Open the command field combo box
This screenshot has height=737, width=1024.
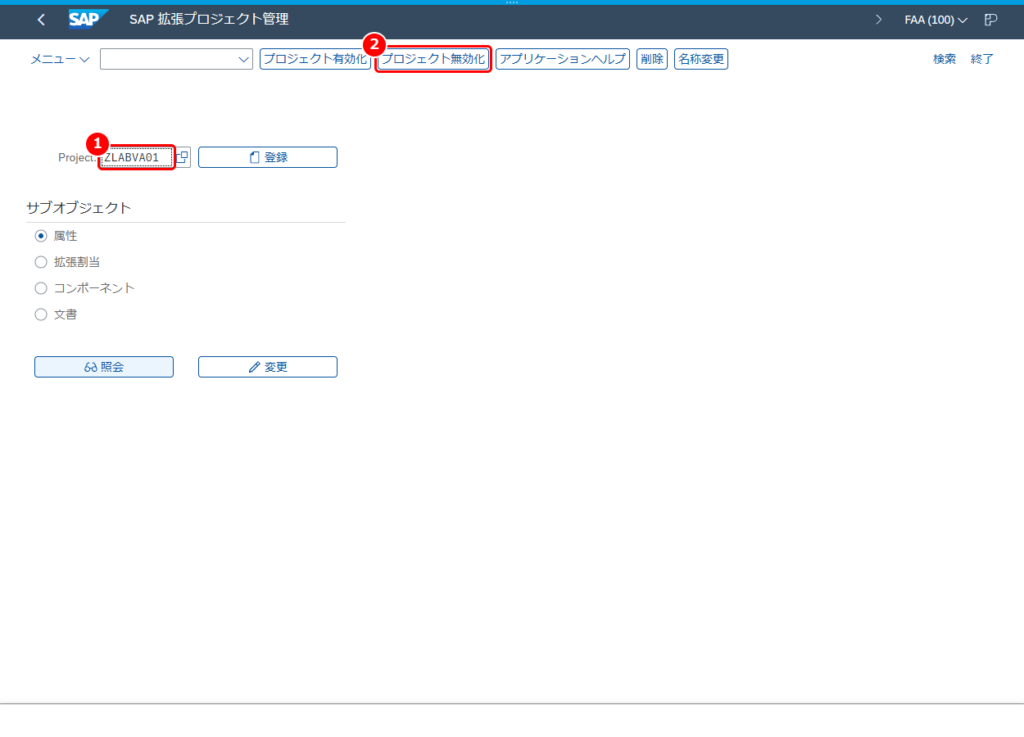pos(176,59)
